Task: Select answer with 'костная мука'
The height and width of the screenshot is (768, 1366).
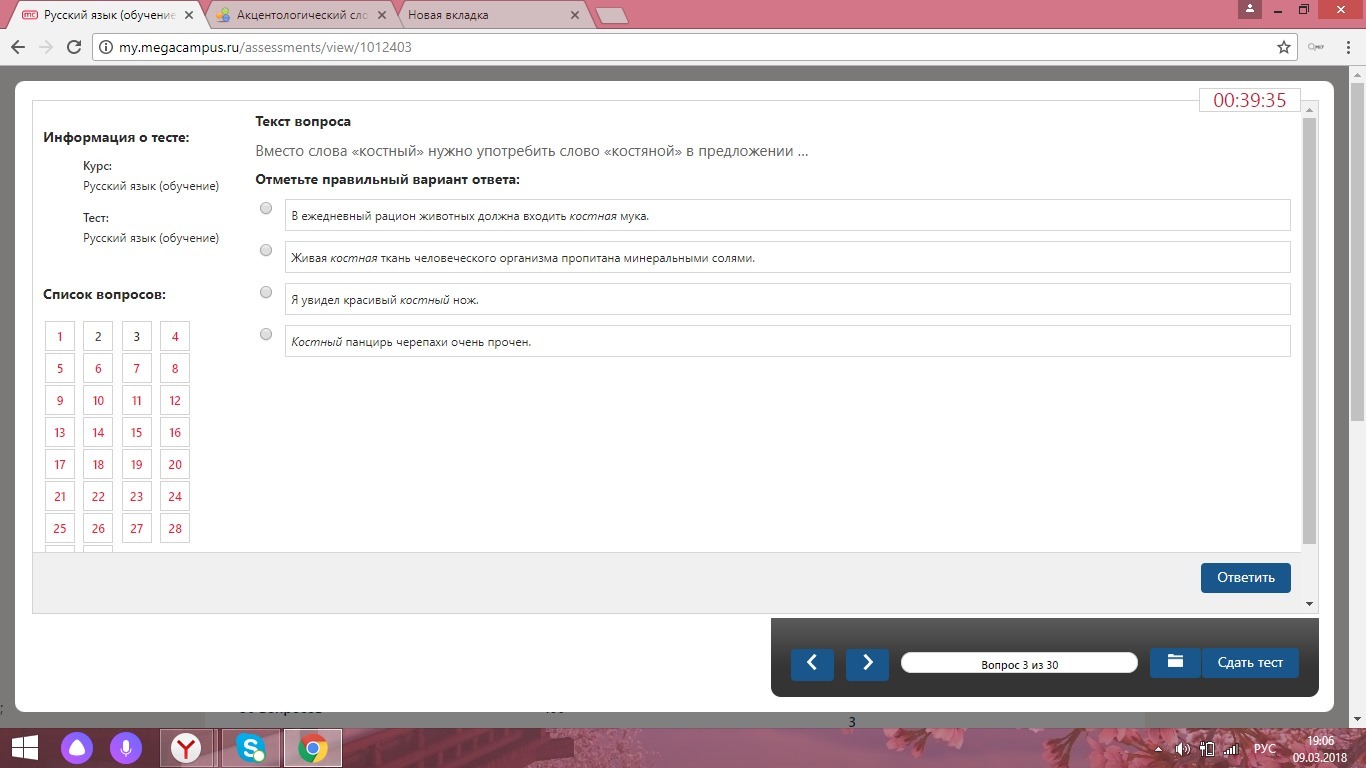Action: point(266,208)
